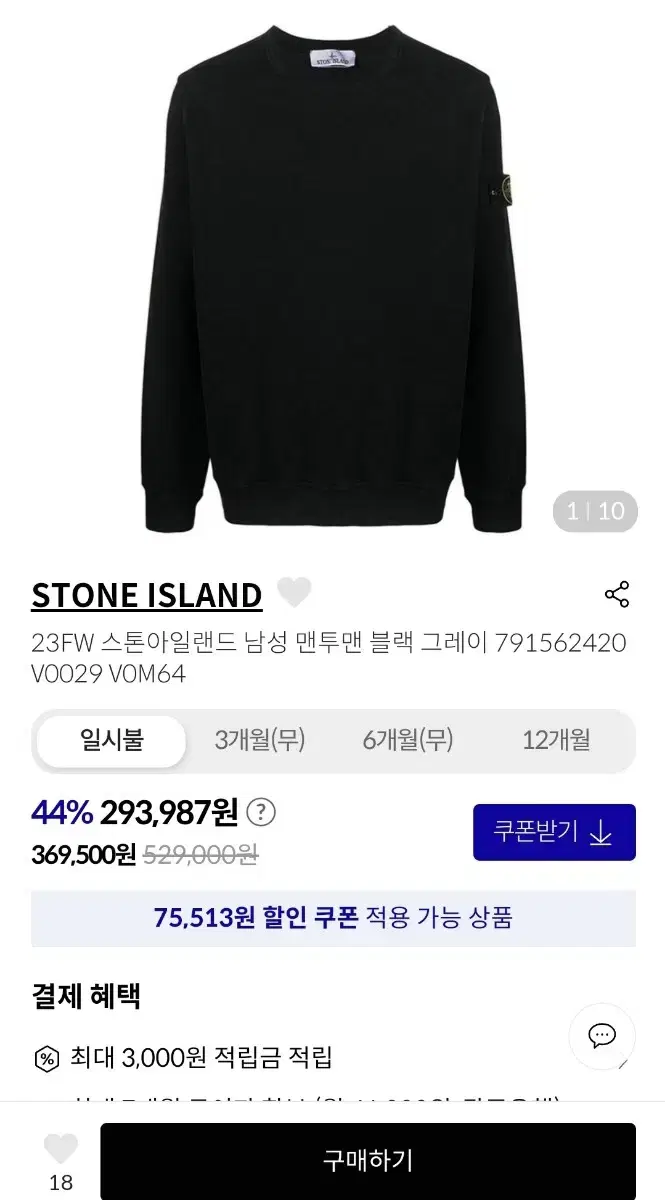
Task: Open the chat support bubble icon
Action: click(602, 1036)
